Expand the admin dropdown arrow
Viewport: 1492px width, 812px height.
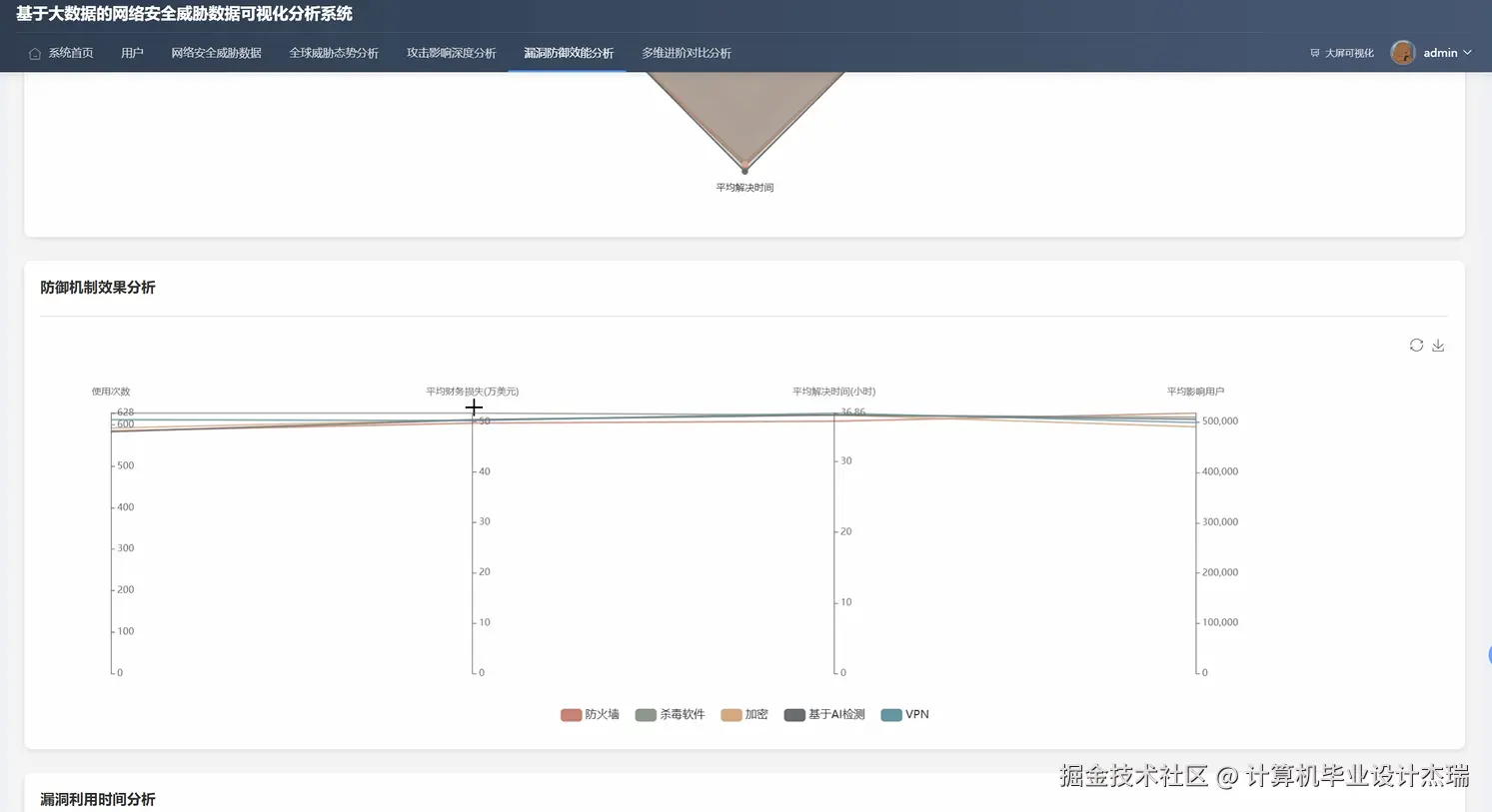coord(1467,53)
